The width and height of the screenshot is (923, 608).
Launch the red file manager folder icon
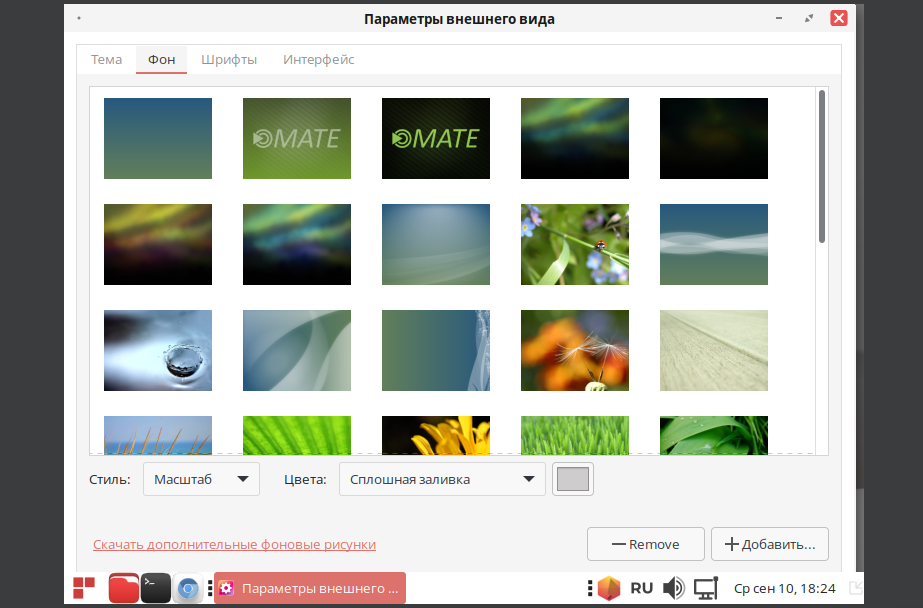[x=124, y=588]
